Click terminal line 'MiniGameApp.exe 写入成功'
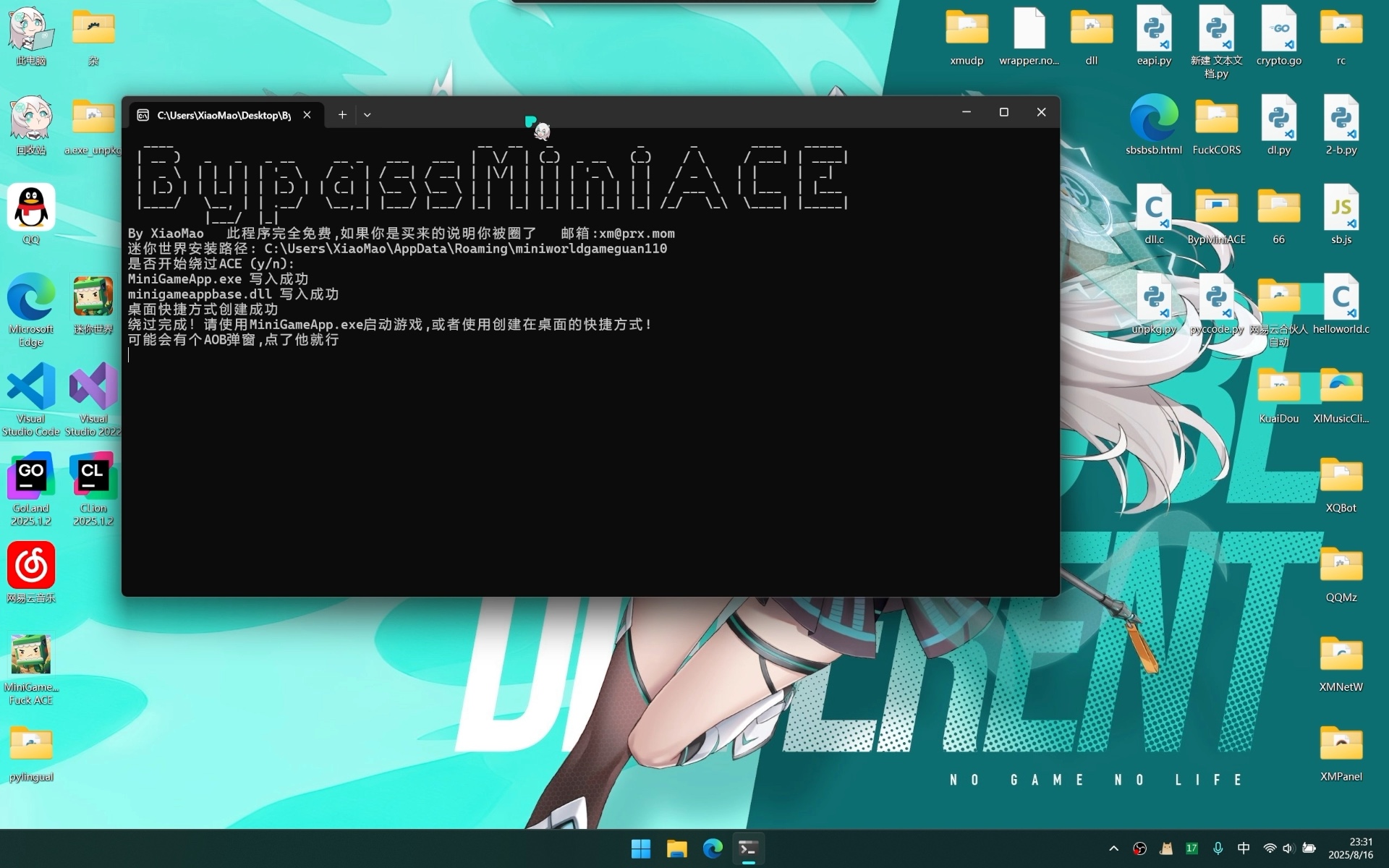The image size is (1389, 868). pos(218,279)
